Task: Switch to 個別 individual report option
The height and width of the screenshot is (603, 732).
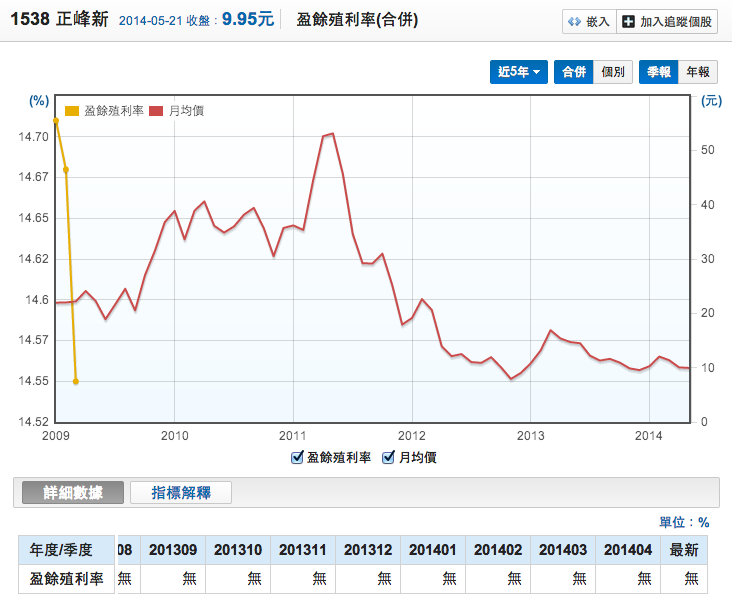Action: coord(612,72)
